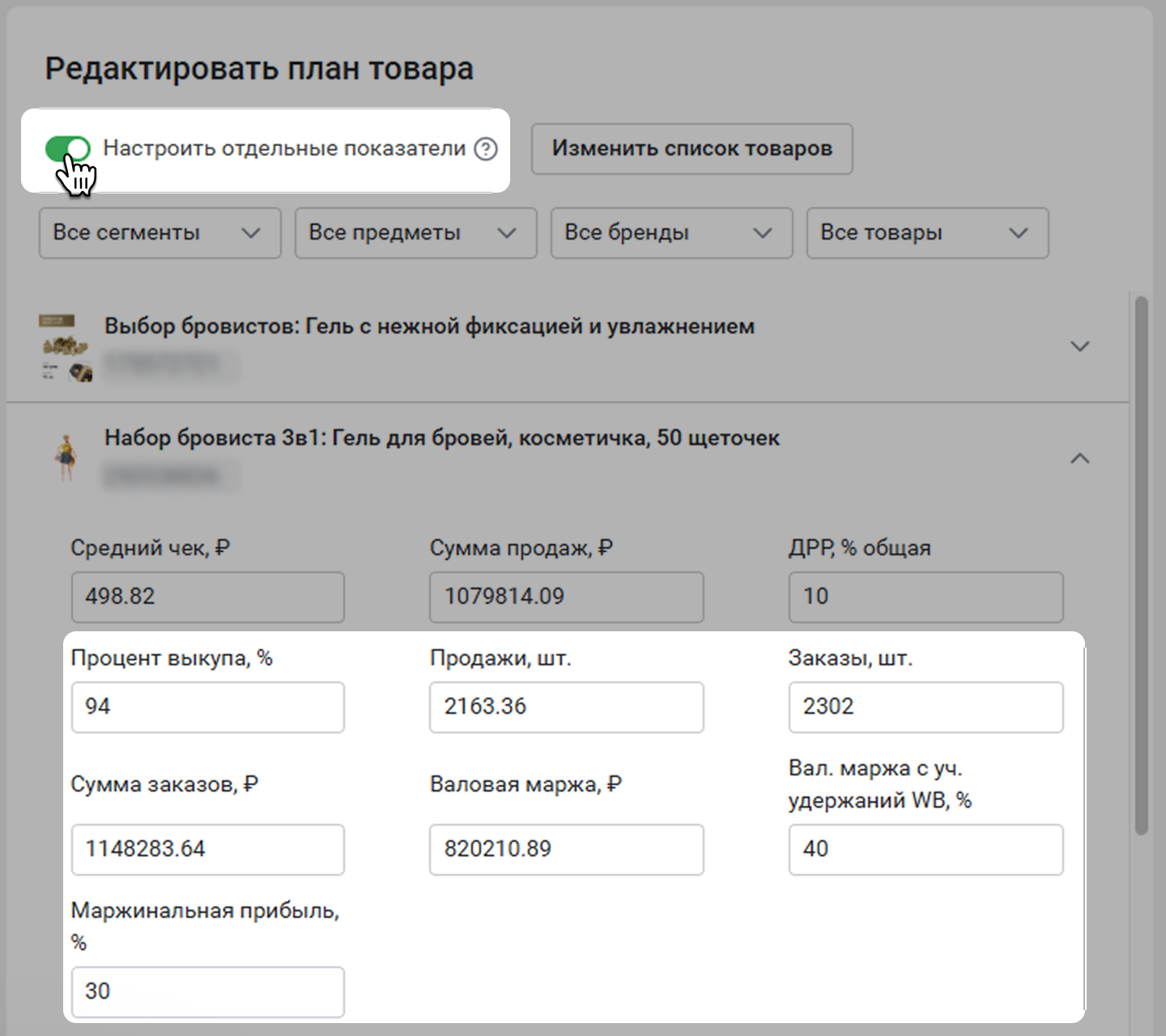1166x1036 pixels.
Task: Open the 'Все товары' dropdown
Action: 927,233
